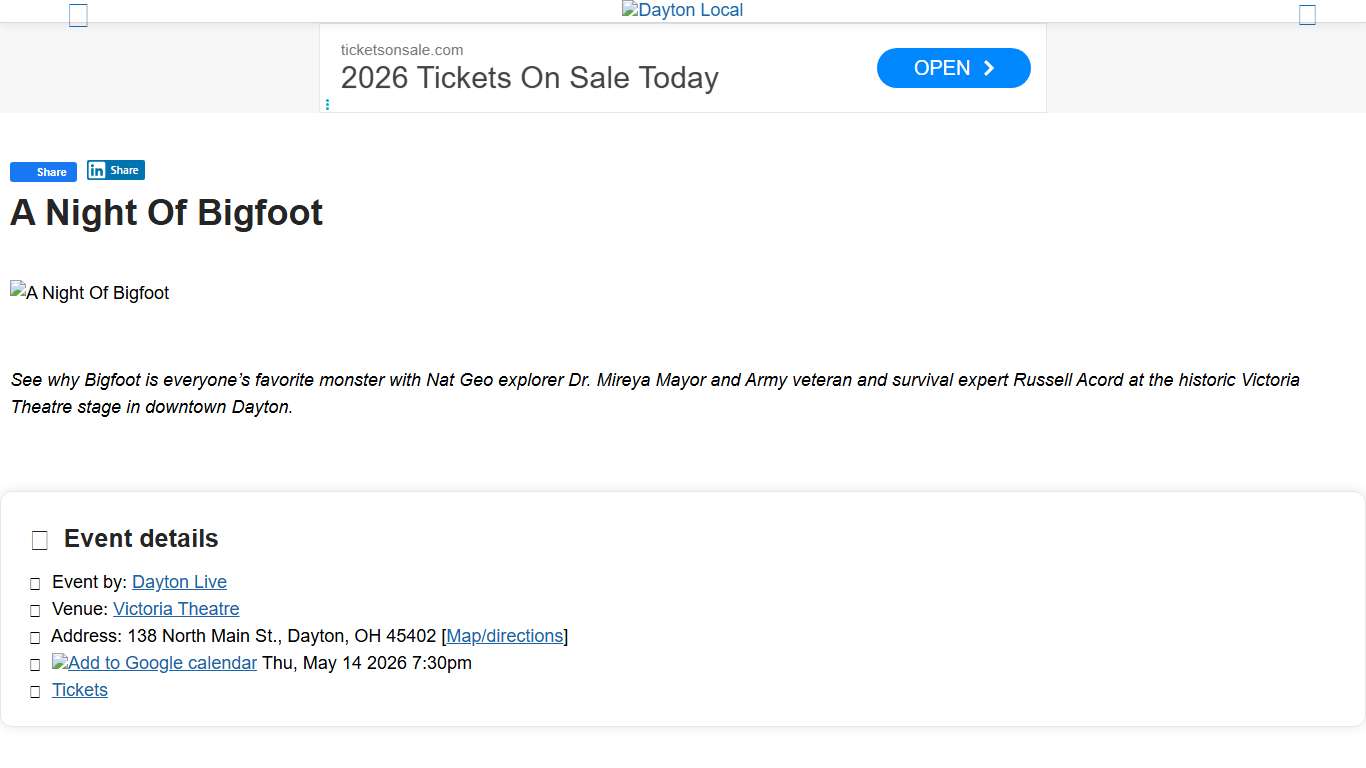Viewport: 1366px width, 768px height.
Task: Click the icon next to 'Event by'
Action: (x=35, y=584)
